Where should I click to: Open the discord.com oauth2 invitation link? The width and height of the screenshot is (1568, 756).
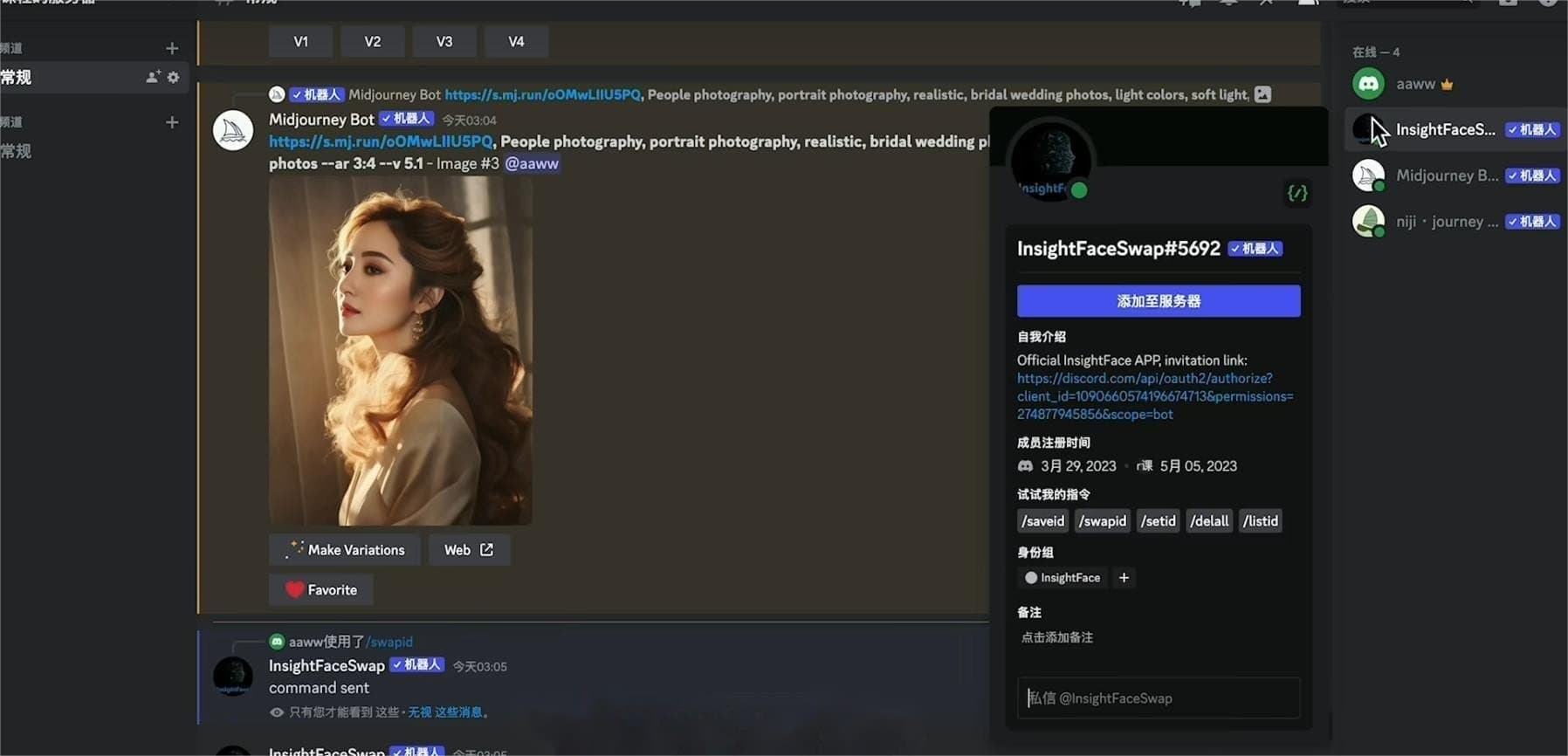coord(1155,396)
